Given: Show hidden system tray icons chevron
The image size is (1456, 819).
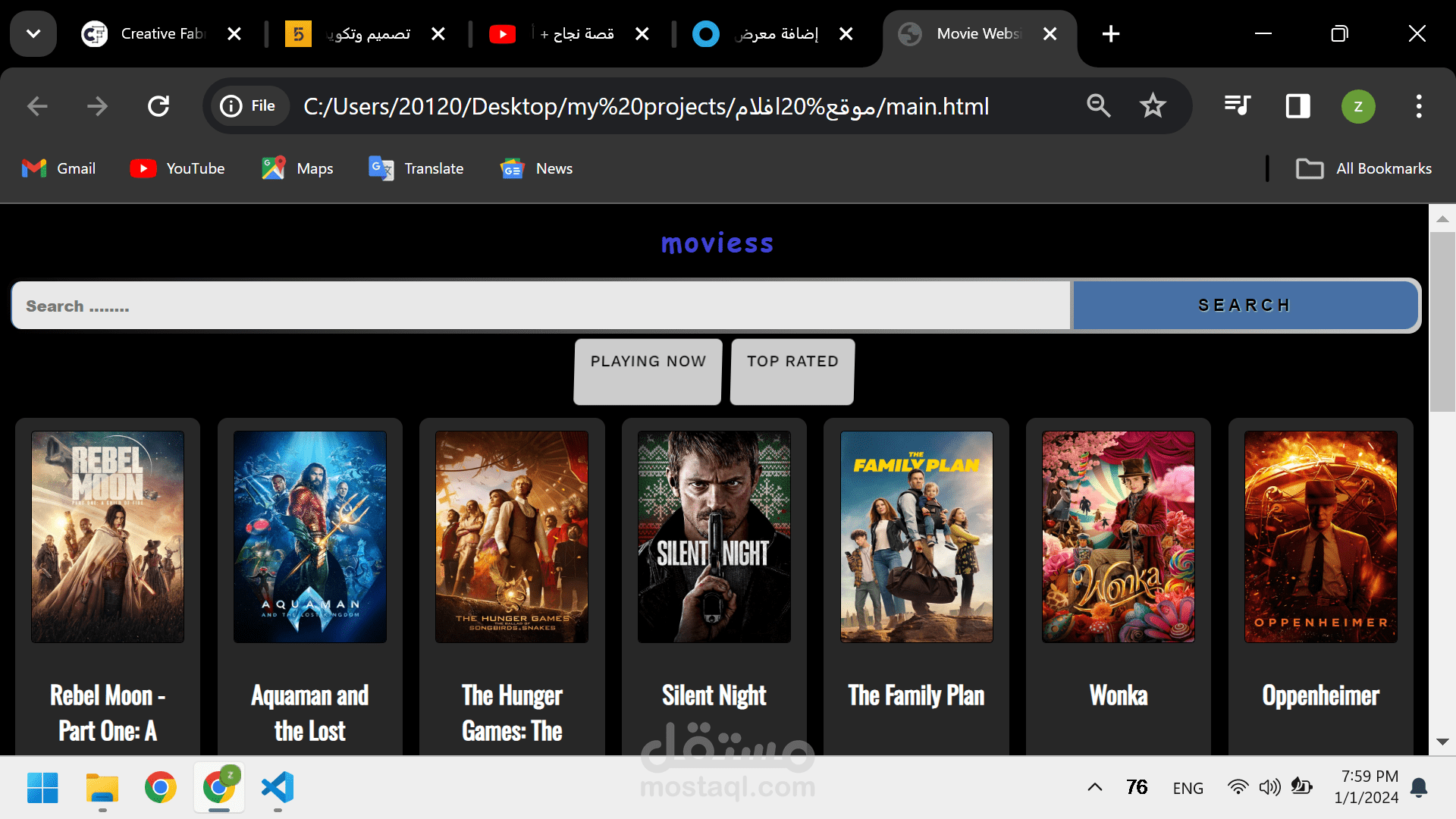Looking at the screenshot, I should pos(1094,787).
